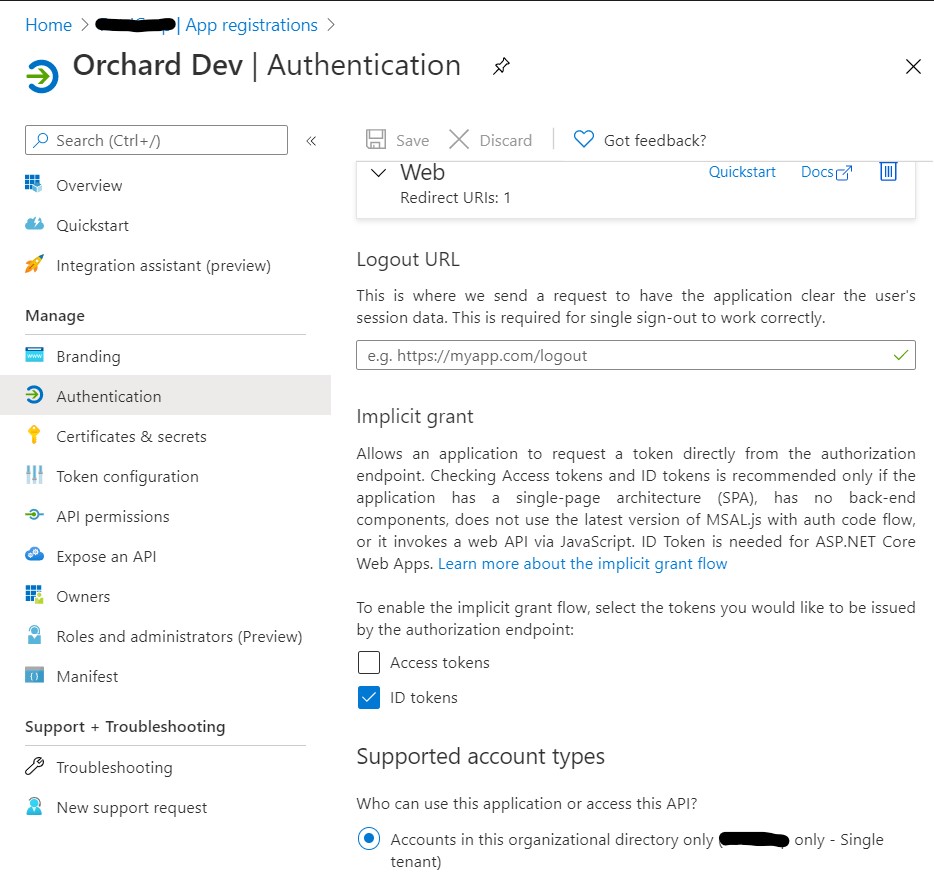Click the Manifest braces icon
The height and width of the screenshot is (876, 934).
tap(34, 675)
